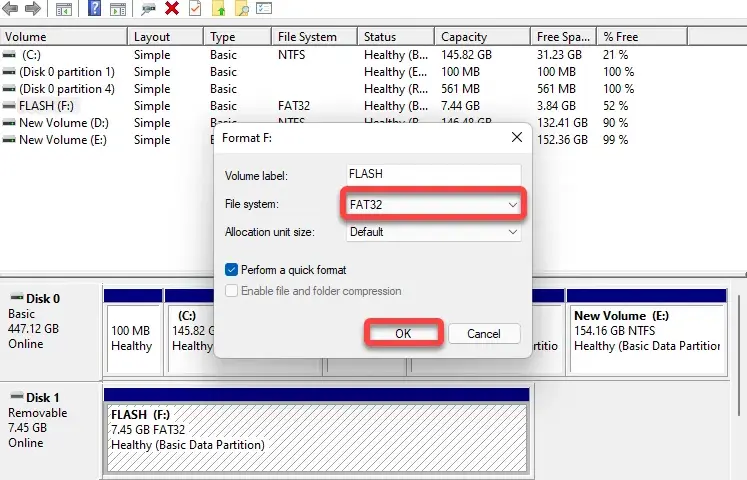Close the Format F: dialog
This screenshot has height=480, width=747.
point(517,137)
